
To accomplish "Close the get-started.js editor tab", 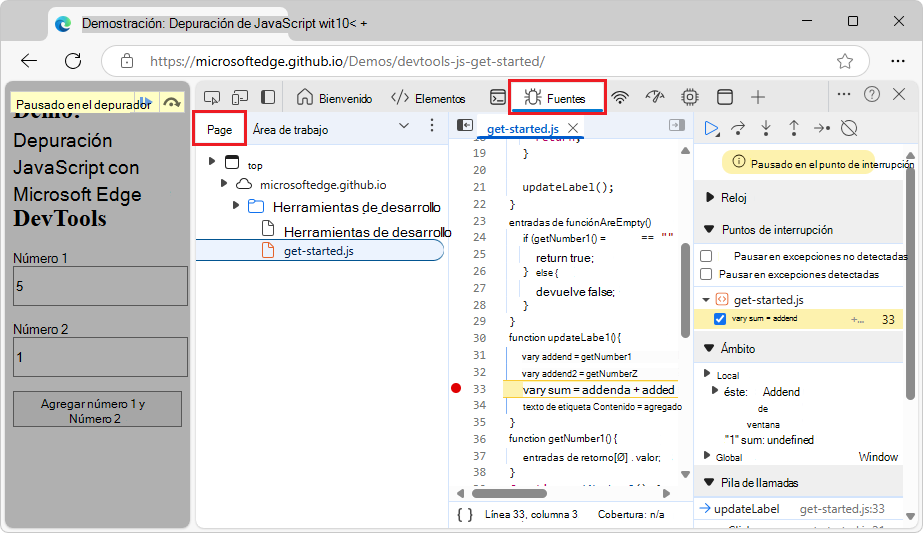I will pyautogui.click(x=573, y=128).
